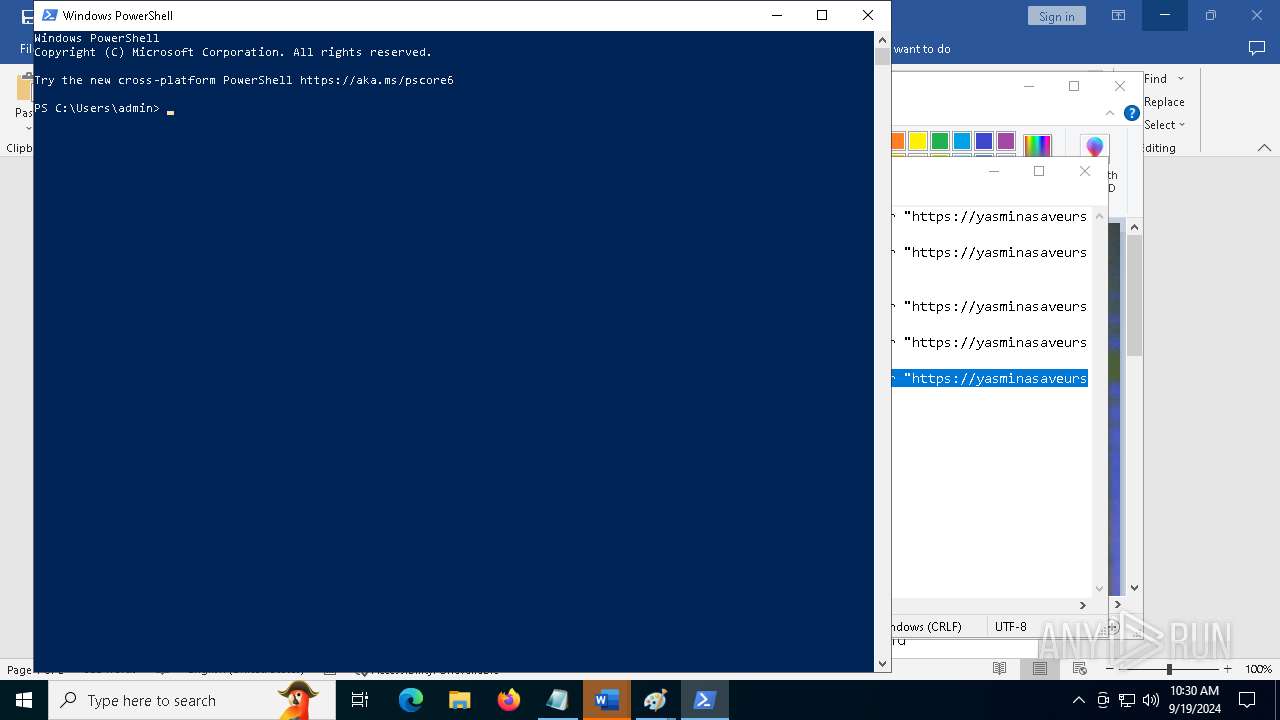Click the Notepad scroll right arrow

1082,605
